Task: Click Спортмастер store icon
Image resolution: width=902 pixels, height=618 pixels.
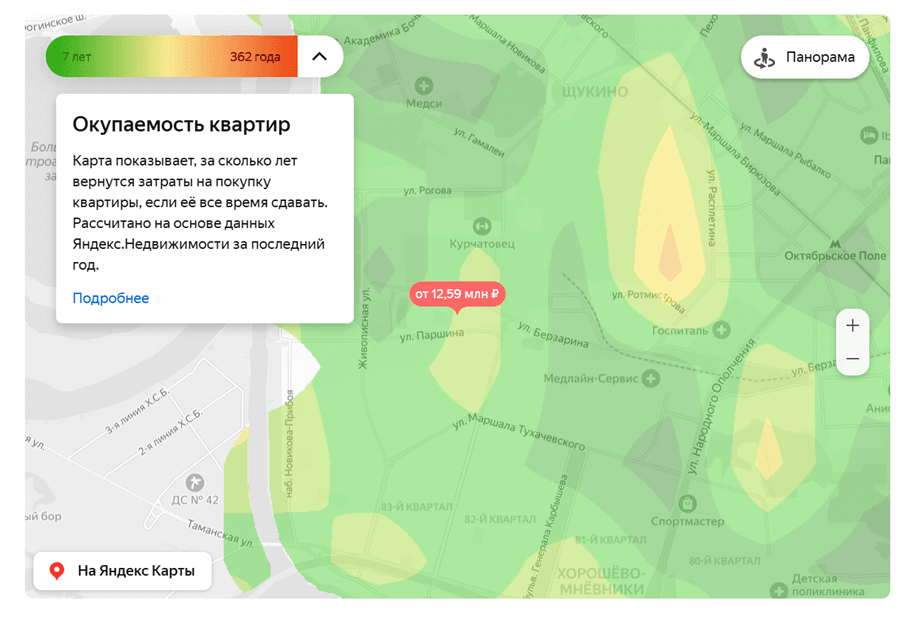Action: pos(687,503)
